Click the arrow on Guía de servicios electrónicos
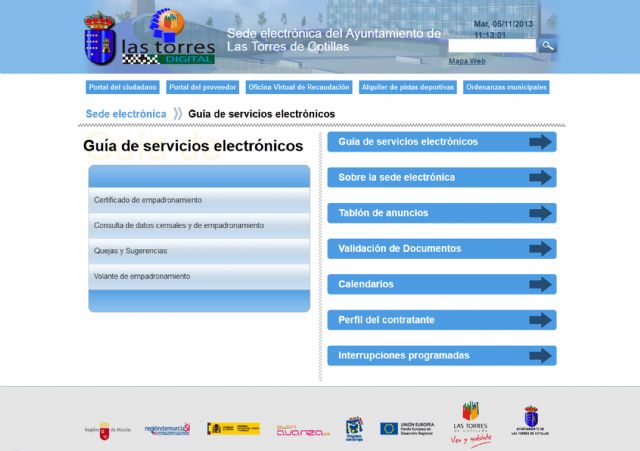Viewport: 640px width, 451px height. point(540,142)
